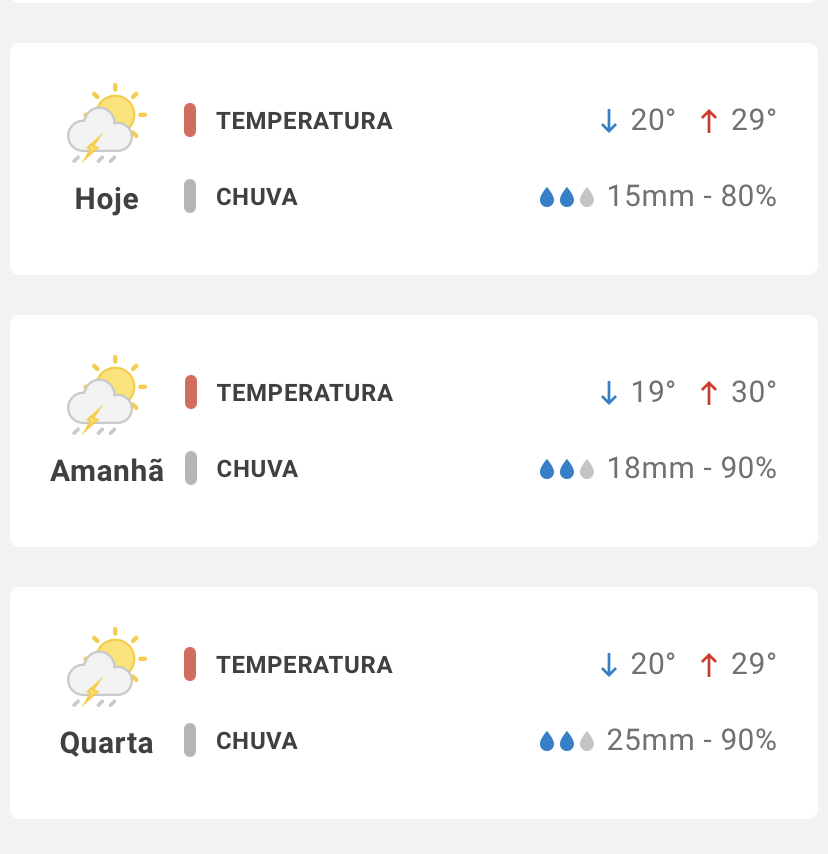Click the 25mm - 90% rain value
Screen dimensions: 828x854
[x=691, y=740]
